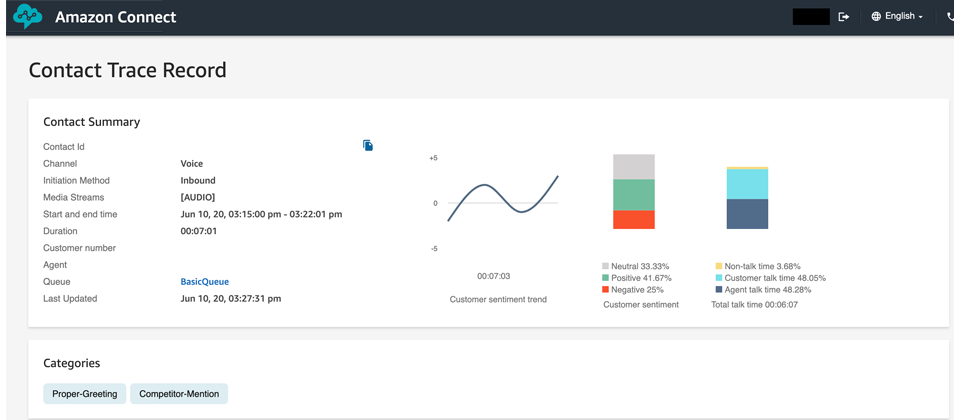Click the Last Updated timestamp value
The width and height of the screenshot is (960, 420).
tap(231, 299)
